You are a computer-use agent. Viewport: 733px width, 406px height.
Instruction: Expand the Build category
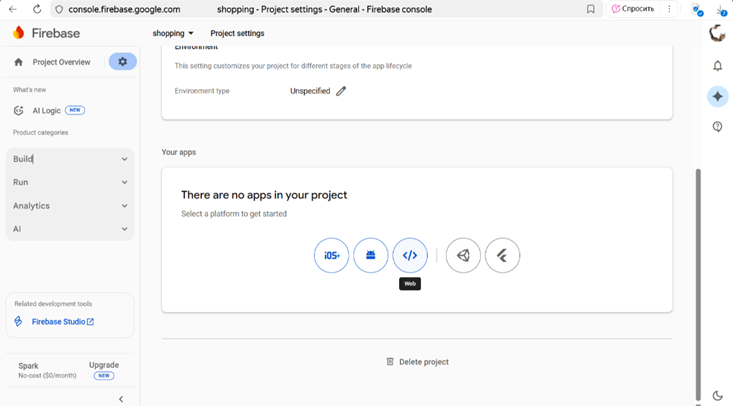tap(70, 159)
